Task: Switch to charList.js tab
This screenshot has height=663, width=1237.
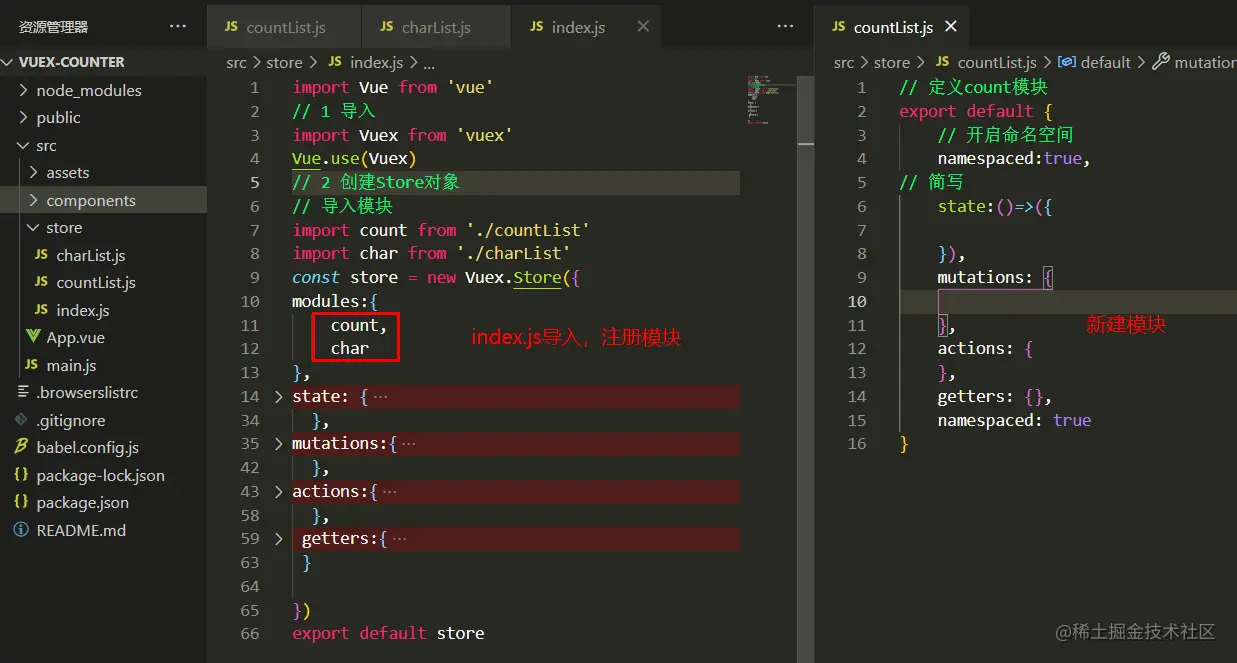Action: click(434, 27)
